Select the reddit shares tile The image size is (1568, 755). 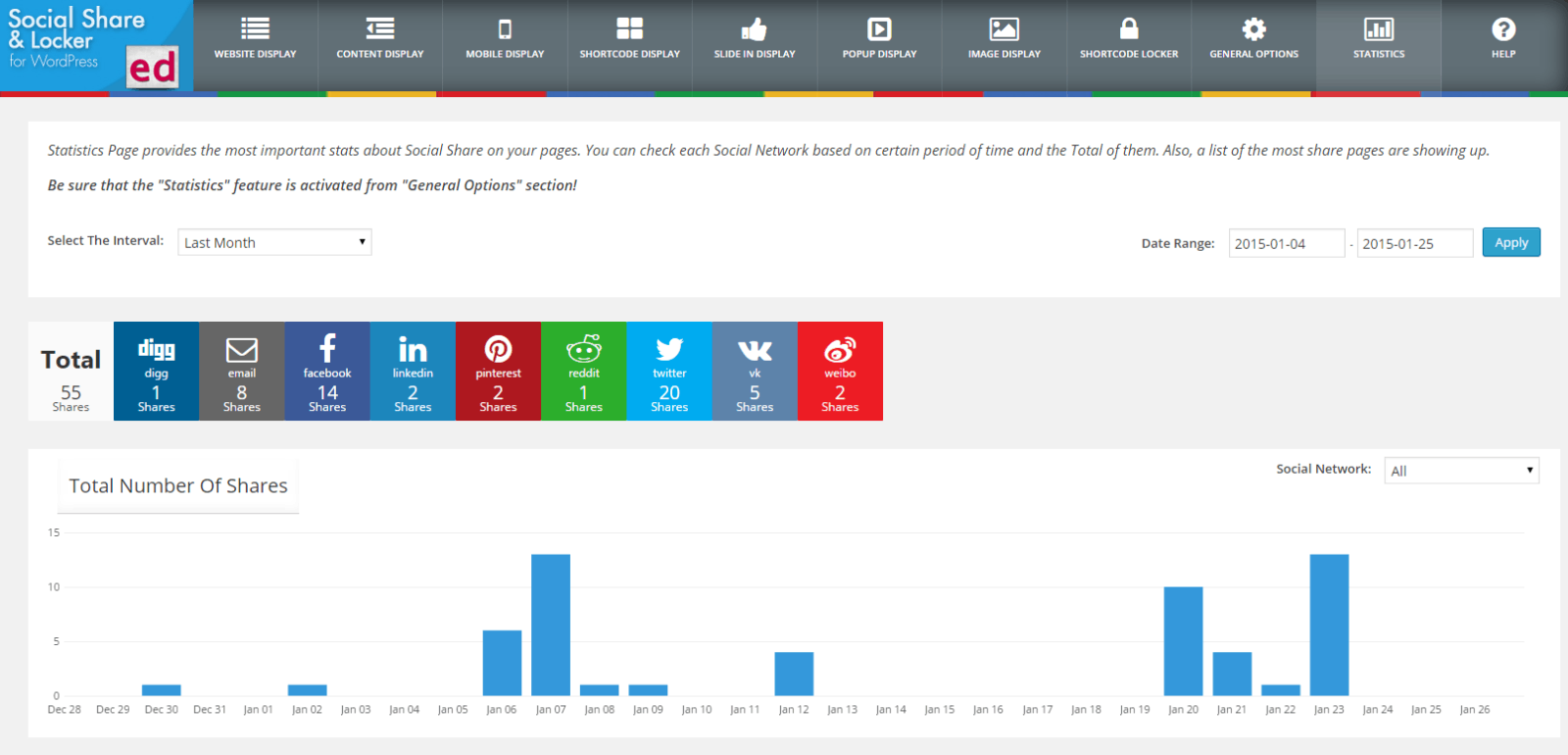584,371
